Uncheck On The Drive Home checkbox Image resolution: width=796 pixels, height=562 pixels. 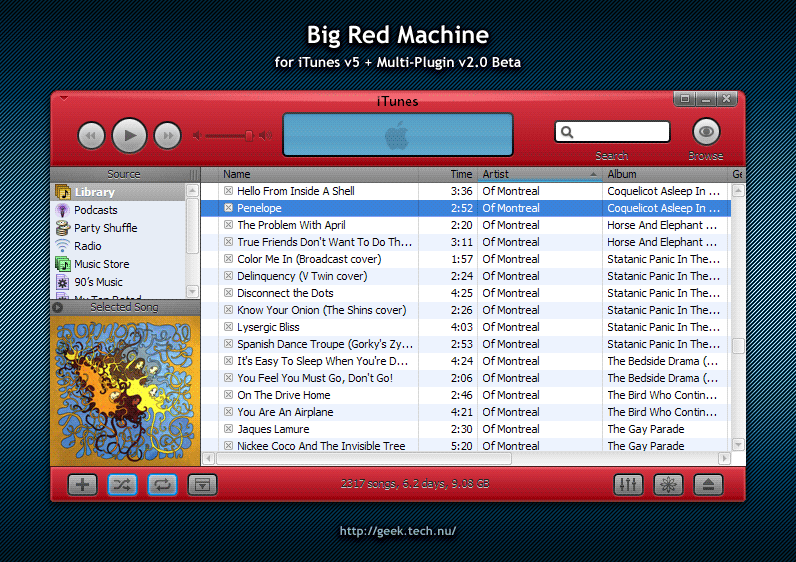tap(228, 395)
